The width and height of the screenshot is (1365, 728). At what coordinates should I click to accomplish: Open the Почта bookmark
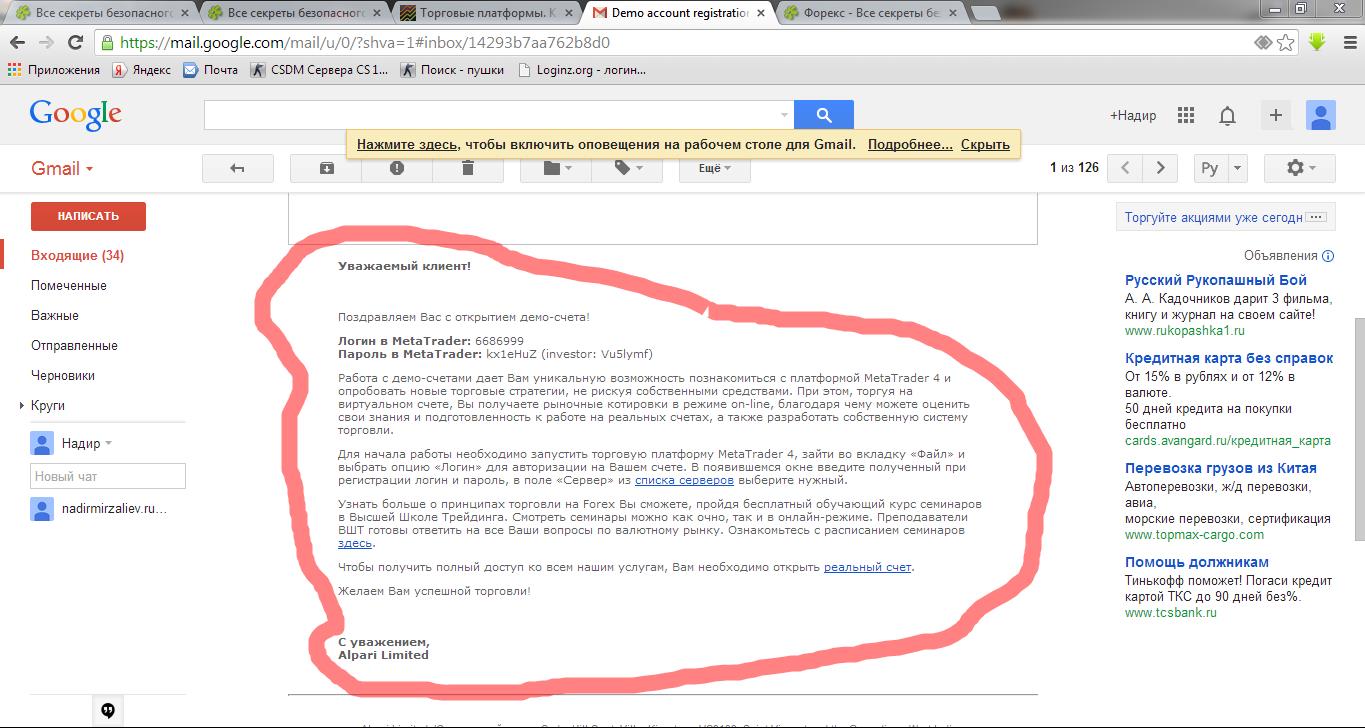210,70
